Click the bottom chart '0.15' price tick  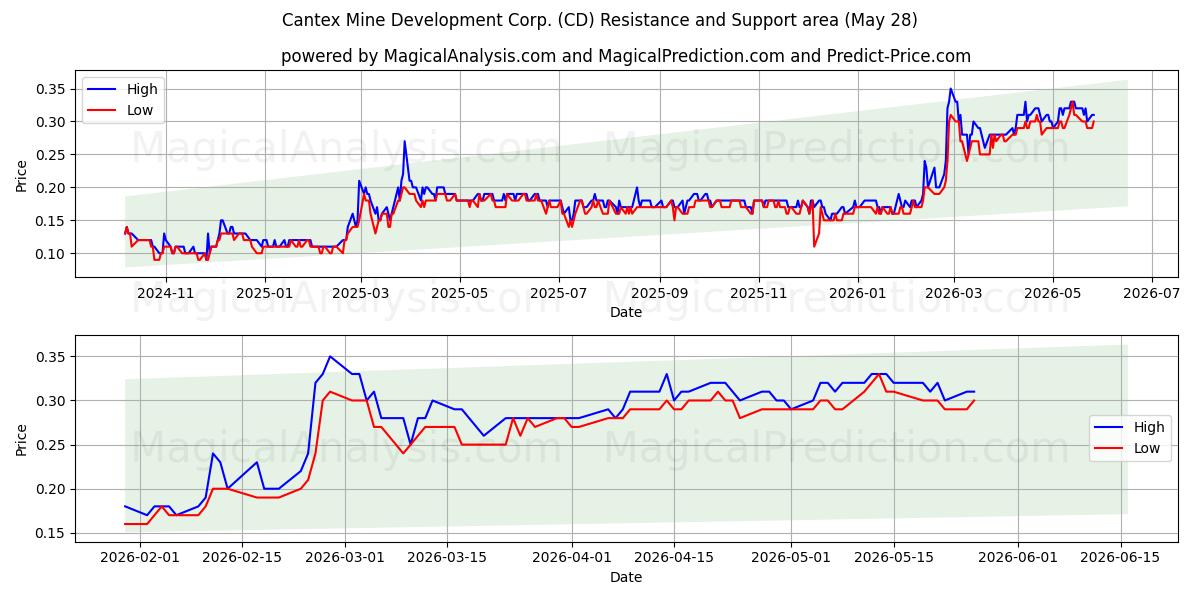pos(52,533)
